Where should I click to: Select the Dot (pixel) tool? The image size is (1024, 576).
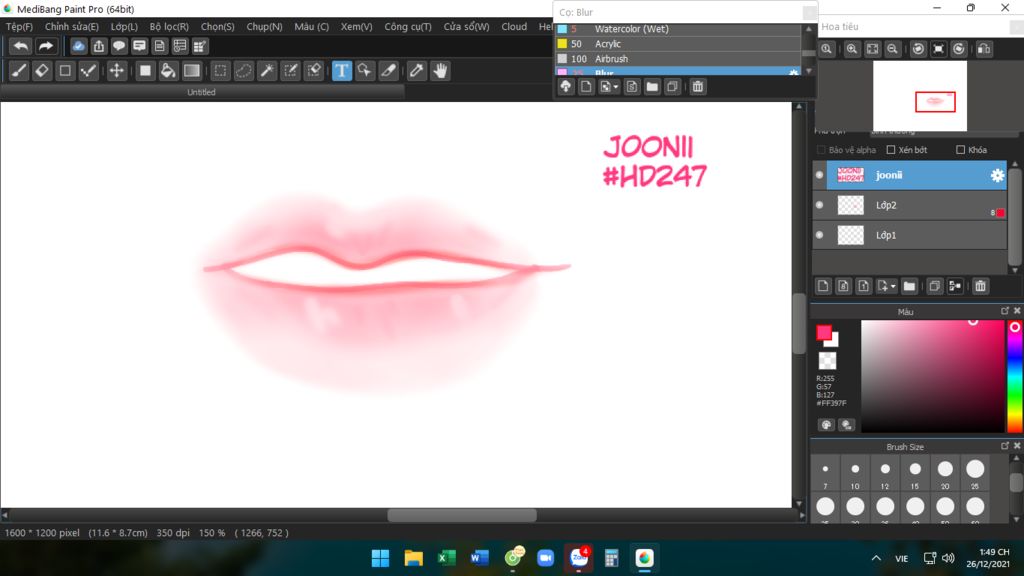point(88,71)
